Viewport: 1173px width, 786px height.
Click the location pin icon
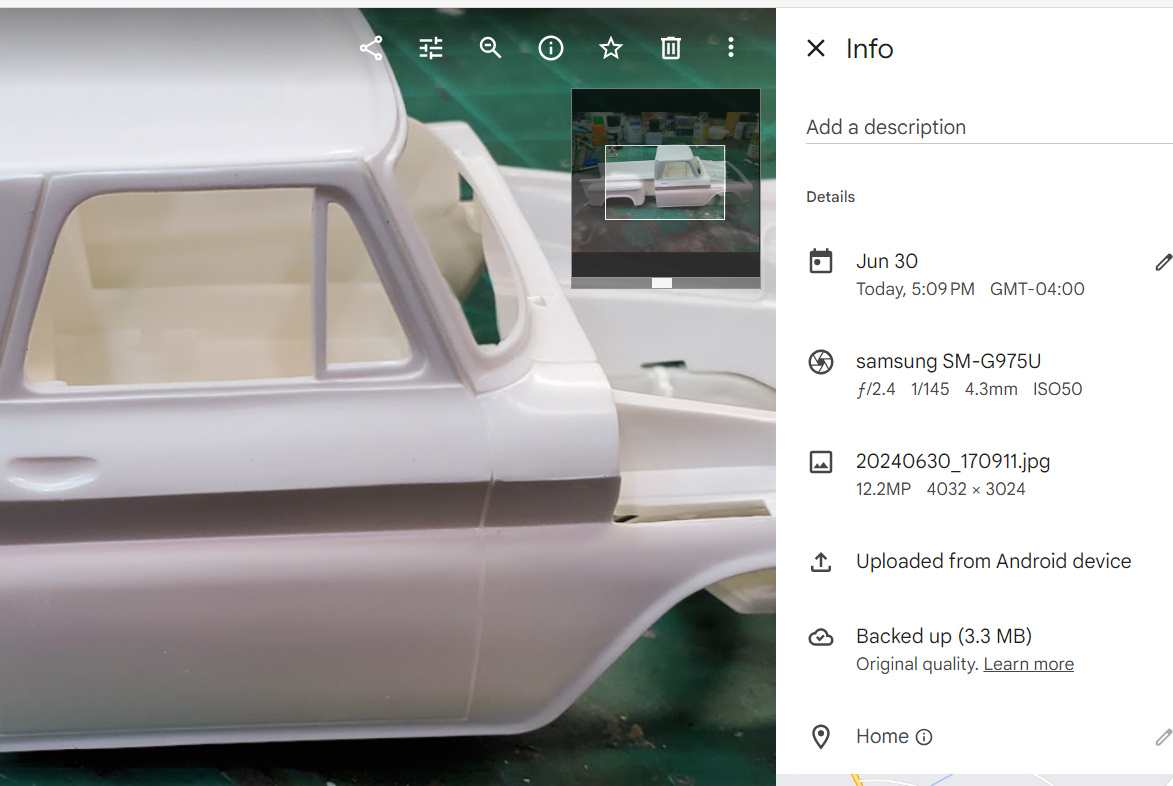coord(821,737)
